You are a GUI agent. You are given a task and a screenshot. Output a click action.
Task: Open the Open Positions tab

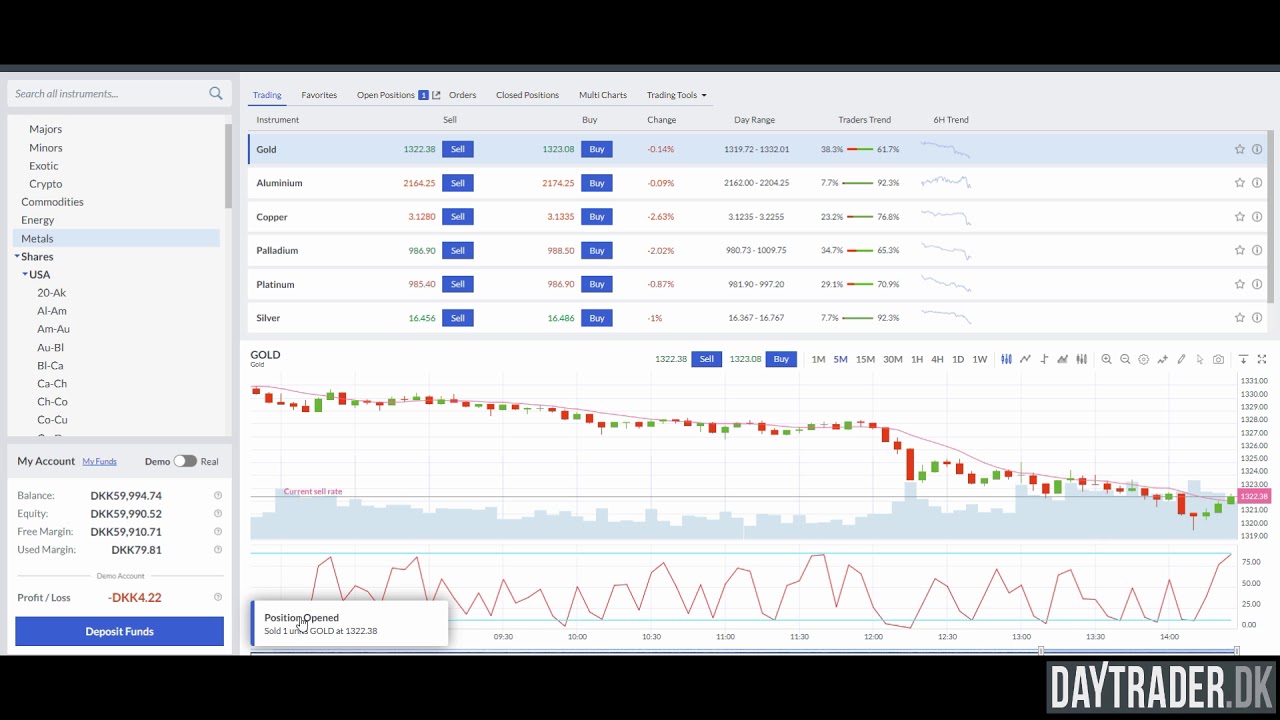pyautogui.click(x=386, y=95)
